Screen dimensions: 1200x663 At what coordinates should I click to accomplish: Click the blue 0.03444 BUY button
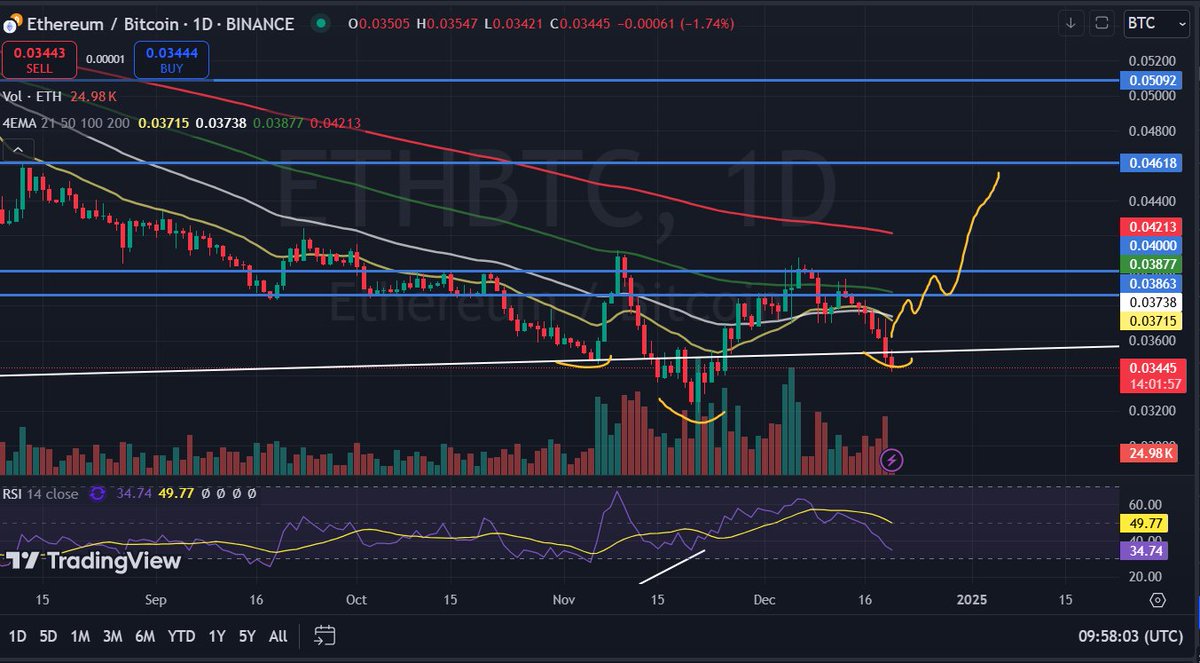click(x=171, y=60)
